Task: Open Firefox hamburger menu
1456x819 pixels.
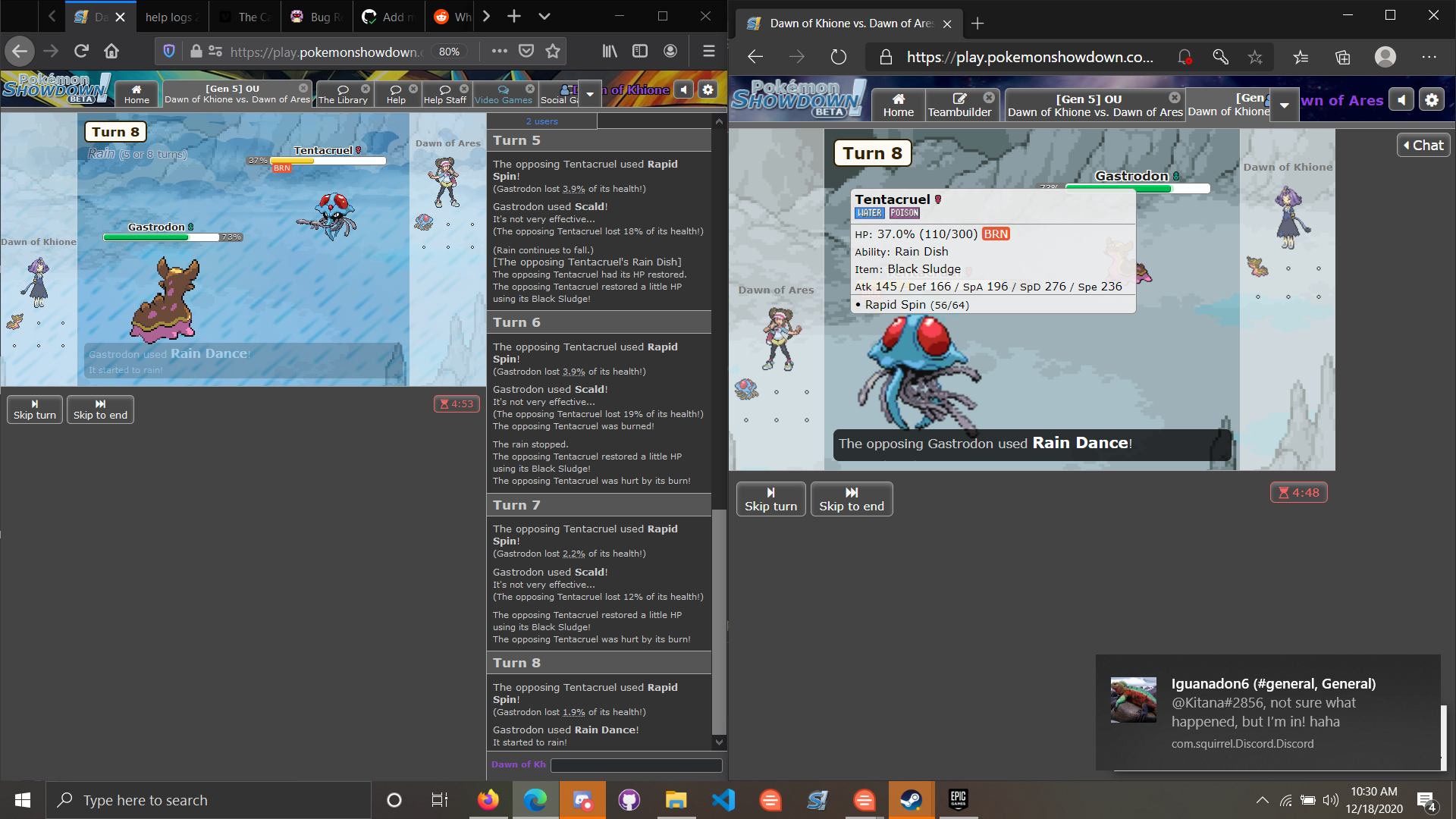Action: [x=709, y=52]
